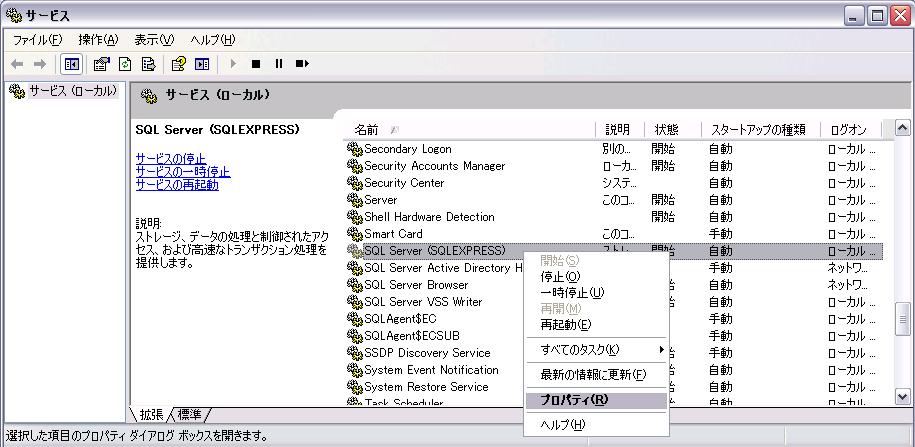Click the gear icon beside SQL Server Browser
The height and width of the screenshot is (447, 915).
(x=355, y=285)
